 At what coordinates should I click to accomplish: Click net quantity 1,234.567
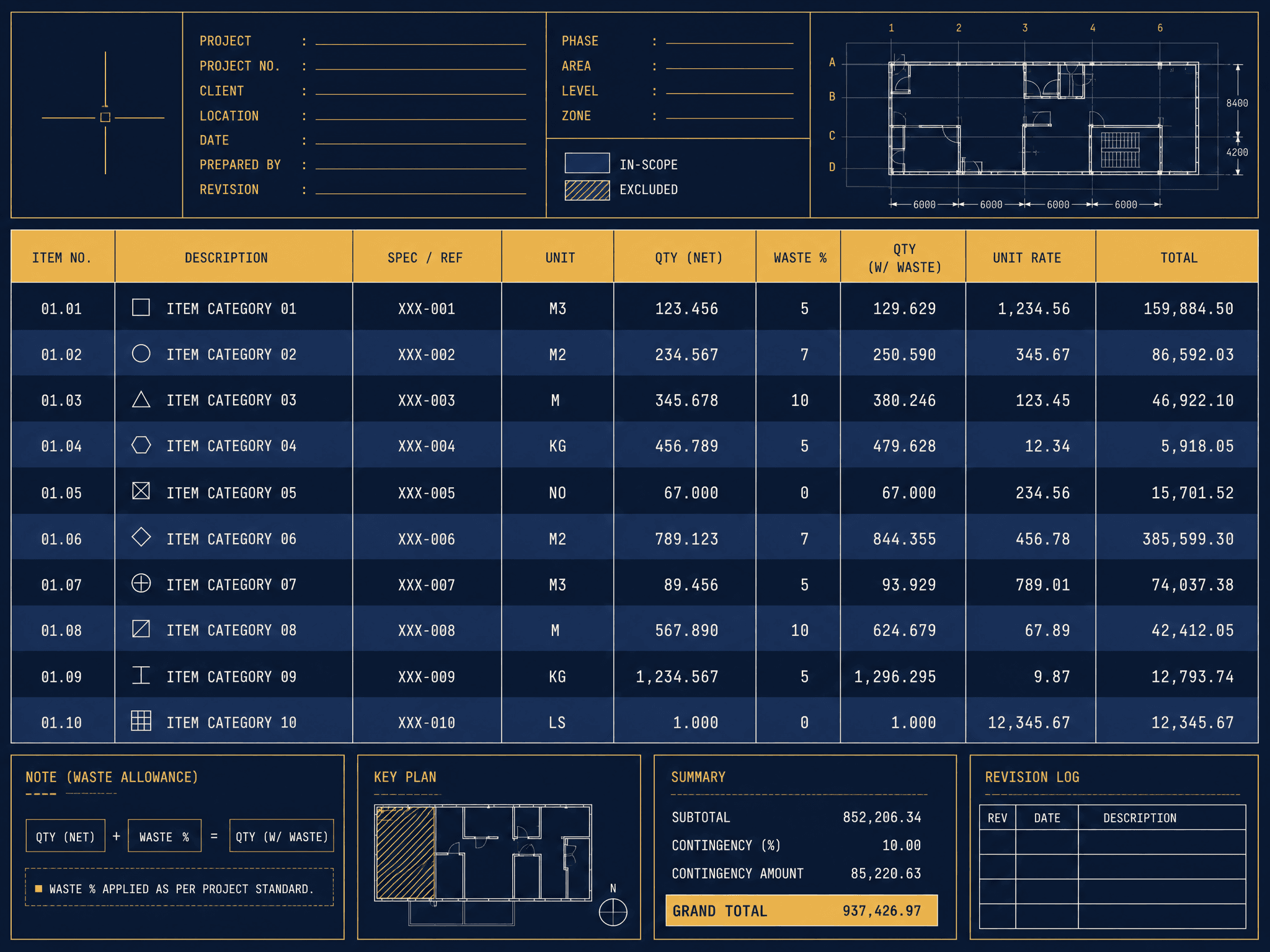tap(677, 677)
